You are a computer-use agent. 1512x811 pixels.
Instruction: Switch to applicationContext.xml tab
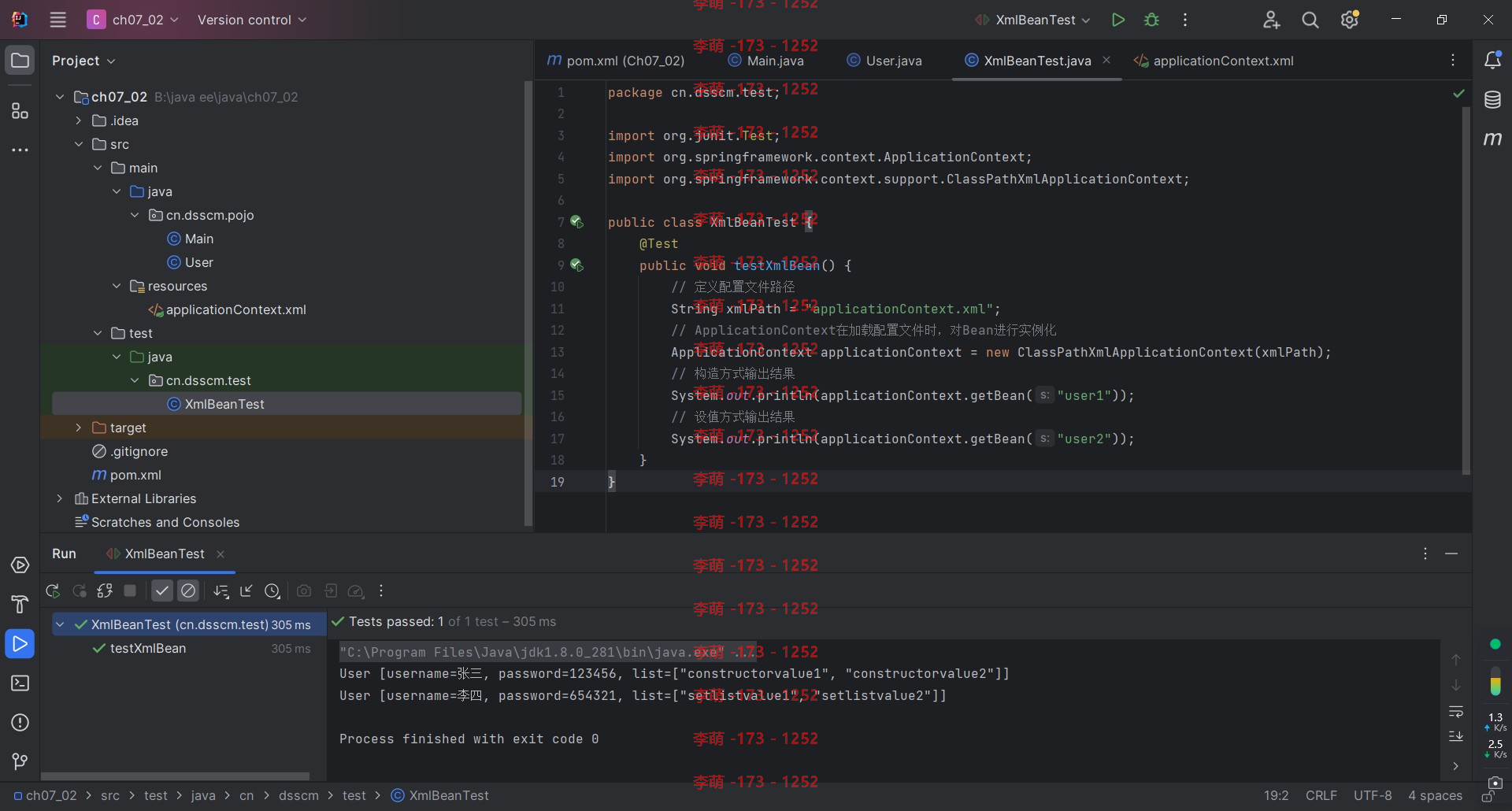(x=1214, y=61)
